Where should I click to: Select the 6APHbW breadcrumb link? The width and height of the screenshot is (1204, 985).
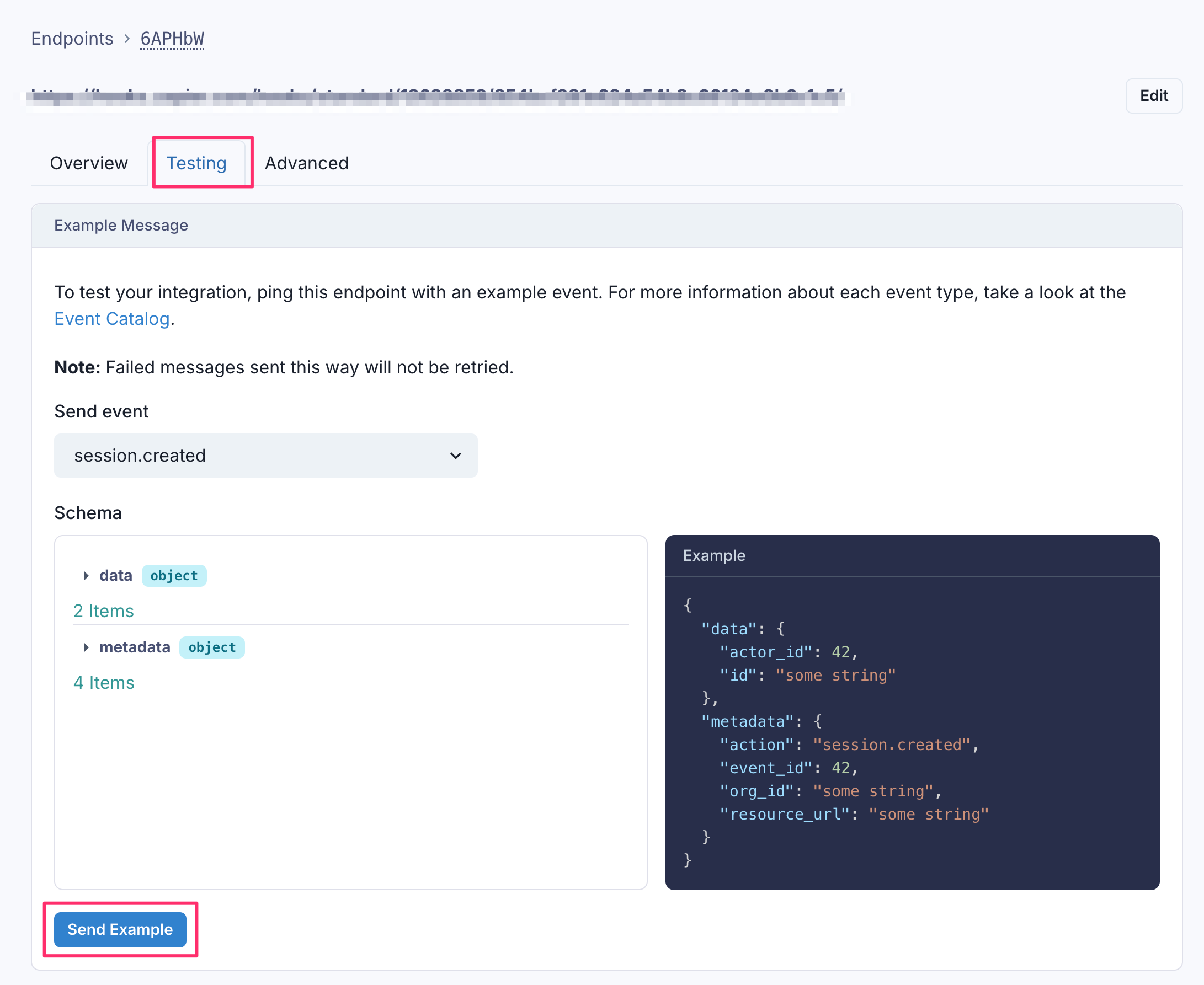point(171,39)
